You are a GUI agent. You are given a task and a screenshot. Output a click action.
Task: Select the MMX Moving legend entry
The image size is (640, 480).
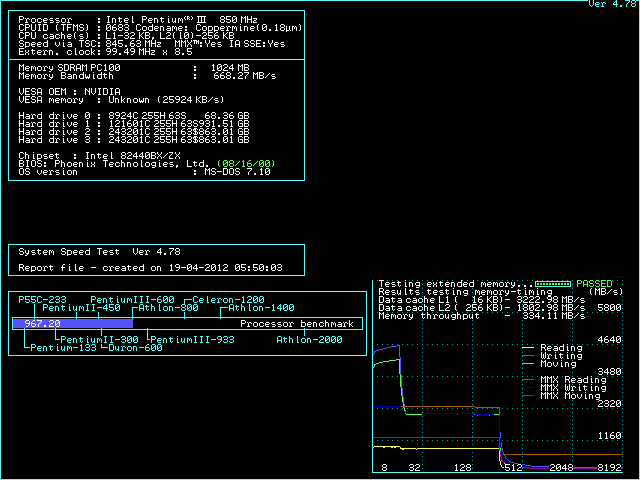(x=561, y=396)
